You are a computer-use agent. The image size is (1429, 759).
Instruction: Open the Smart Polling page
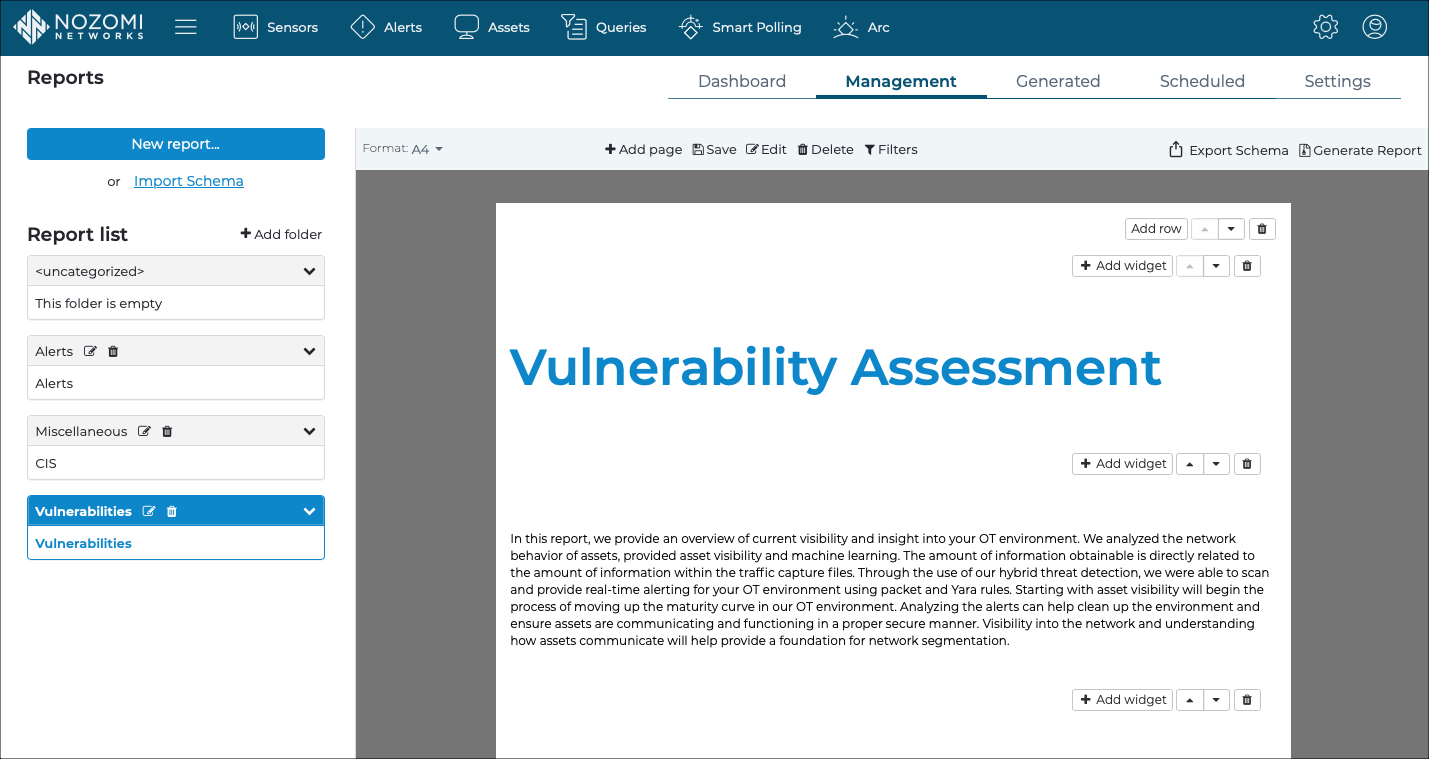click(x=740, y=27)
